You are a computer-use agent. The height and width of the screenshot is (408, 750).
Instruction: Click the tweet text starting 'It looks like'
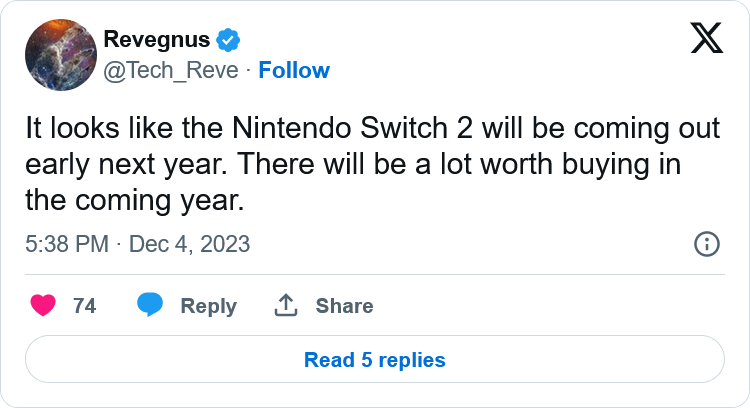(373, 164)
